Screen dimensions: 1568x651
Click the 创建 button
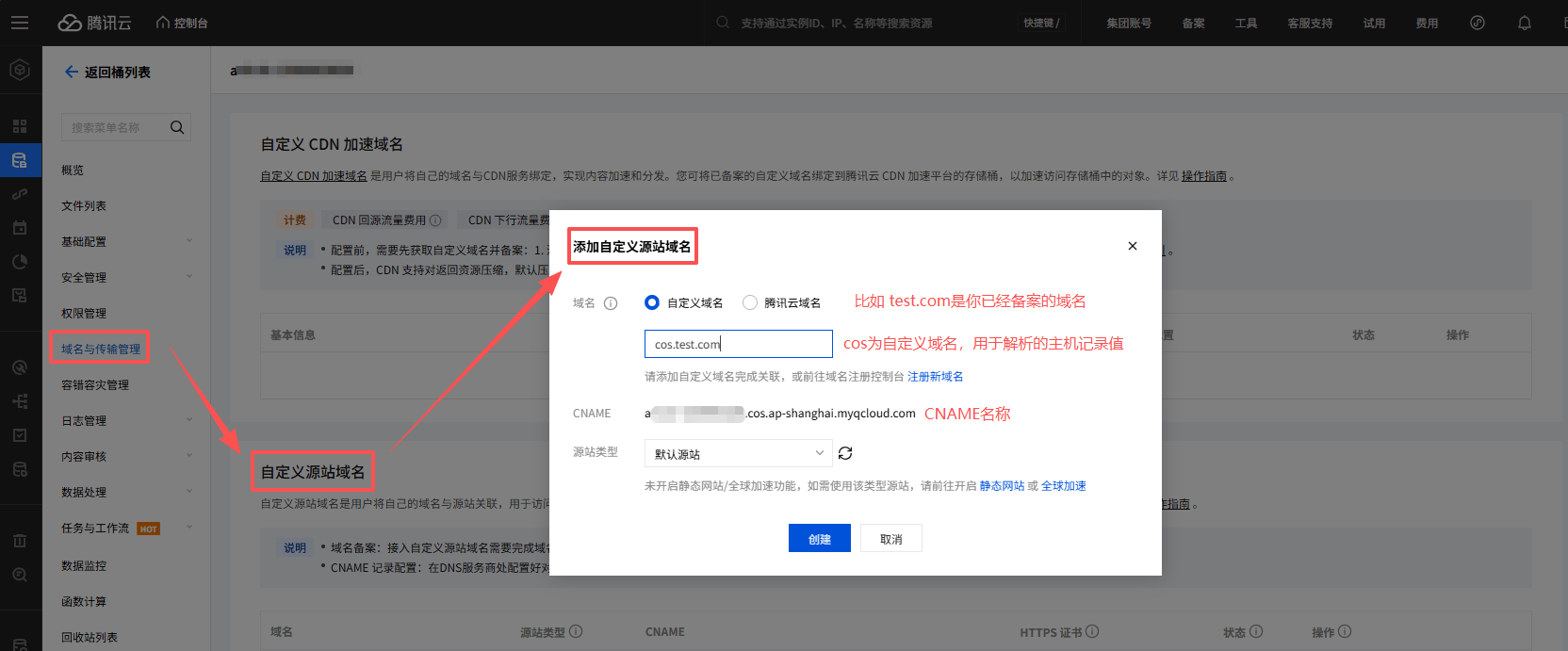pyautogui.click(x=820, y=538)
